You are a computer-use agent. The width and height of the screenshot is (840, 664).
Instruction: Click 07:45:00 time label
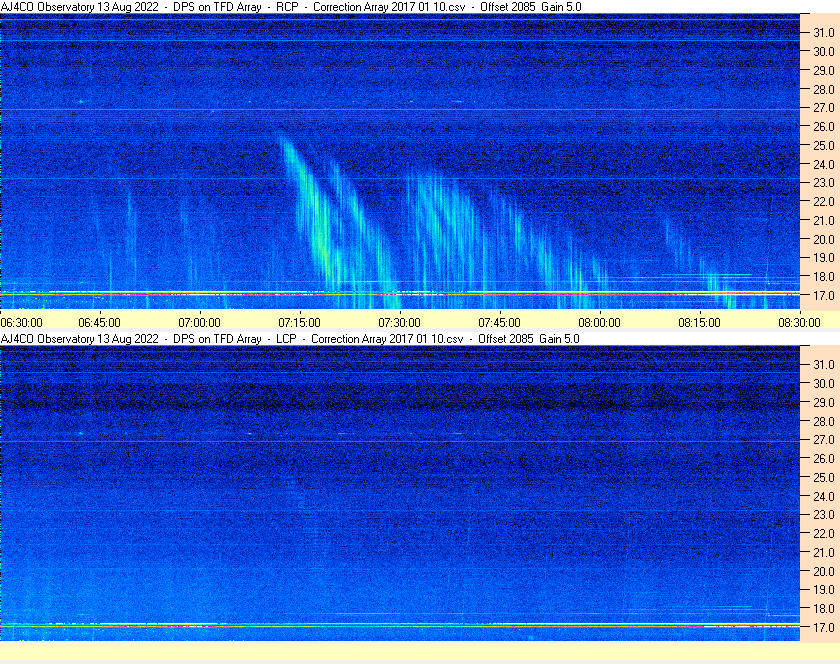499,323
